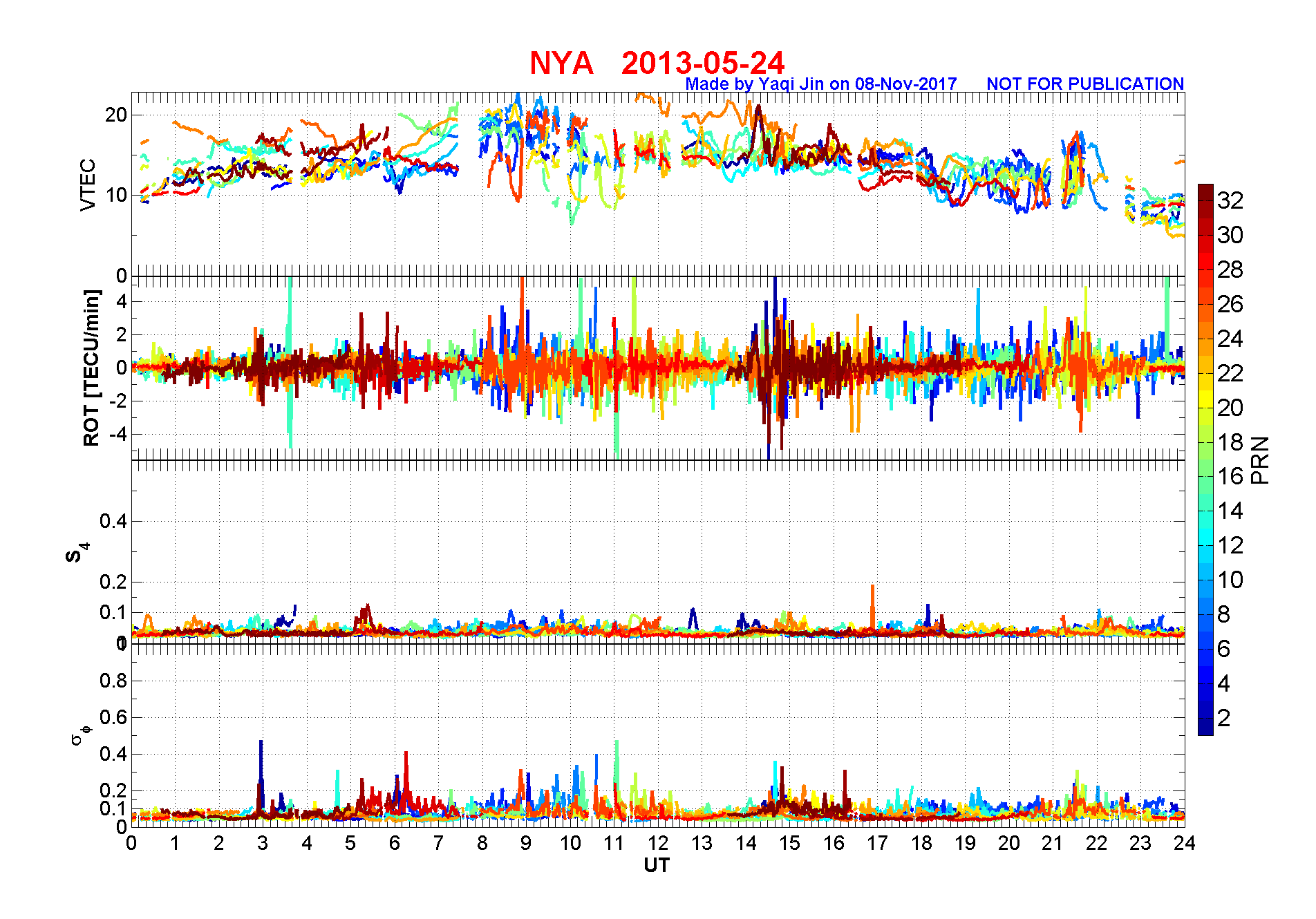
Task: Click the UT axis tick label "17"
Action: [877, 843]
